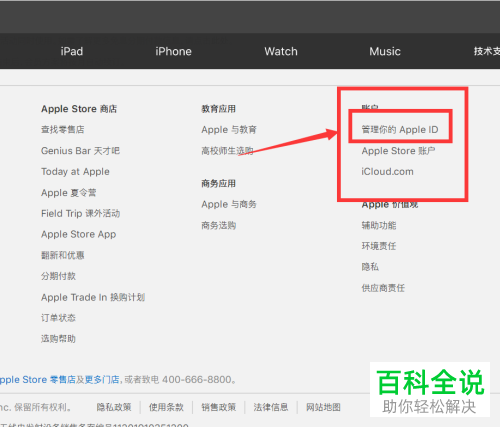Open the iPhone menu item
The height and width of the screenshot is (427, 500).
(x=173, y=51)
